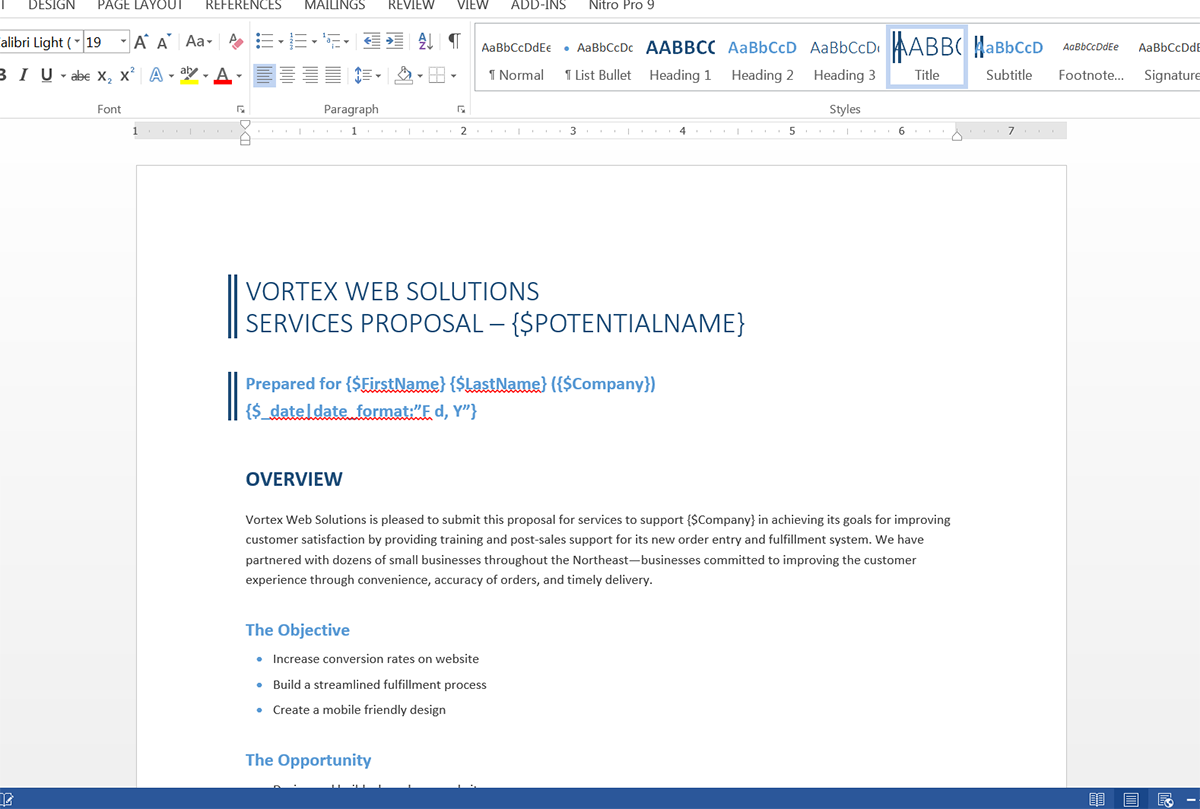Toggle underline formatting

(46, 75)
